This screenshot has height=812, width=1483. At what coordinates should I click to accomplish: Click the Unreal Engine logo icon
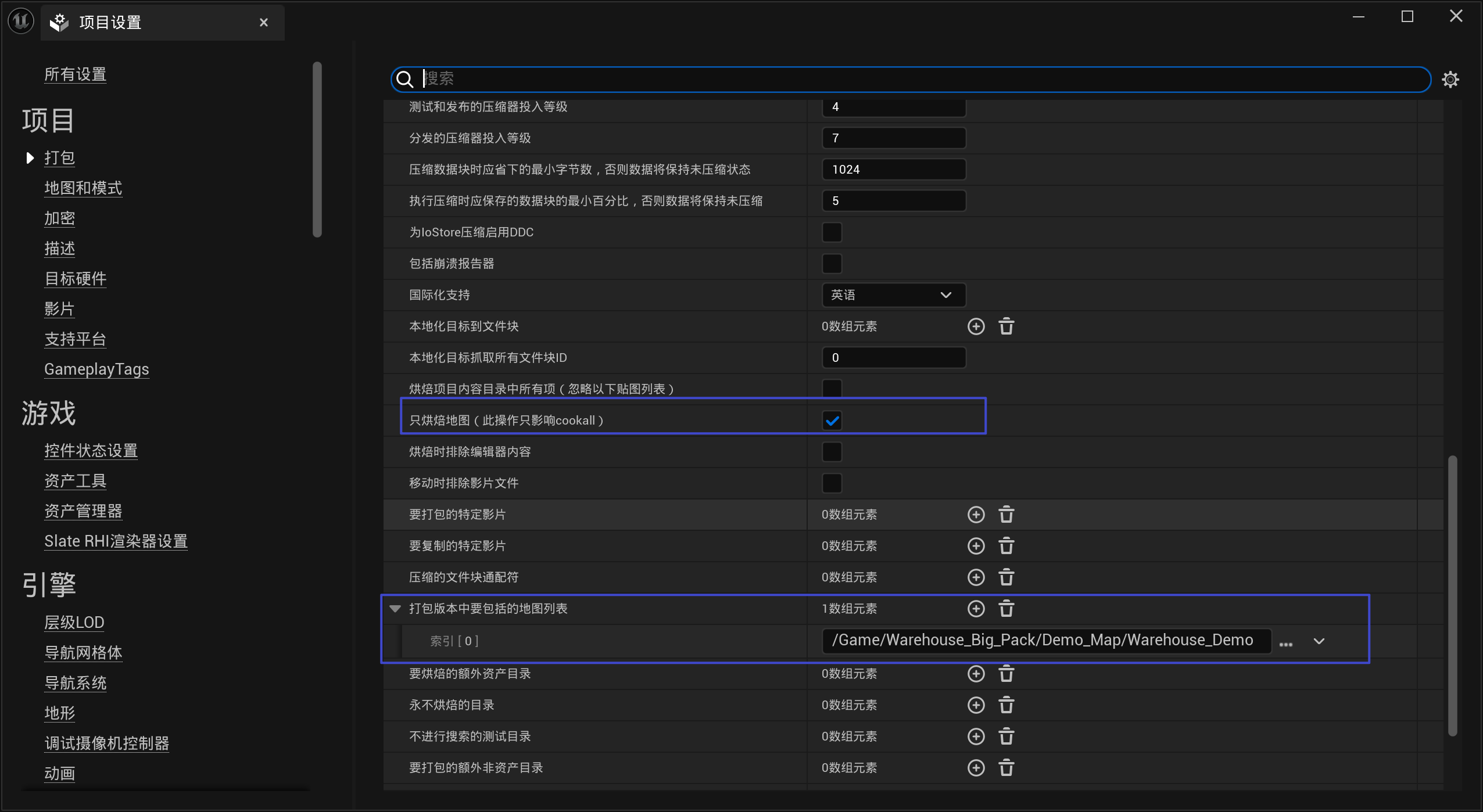(x=21, y=21)
